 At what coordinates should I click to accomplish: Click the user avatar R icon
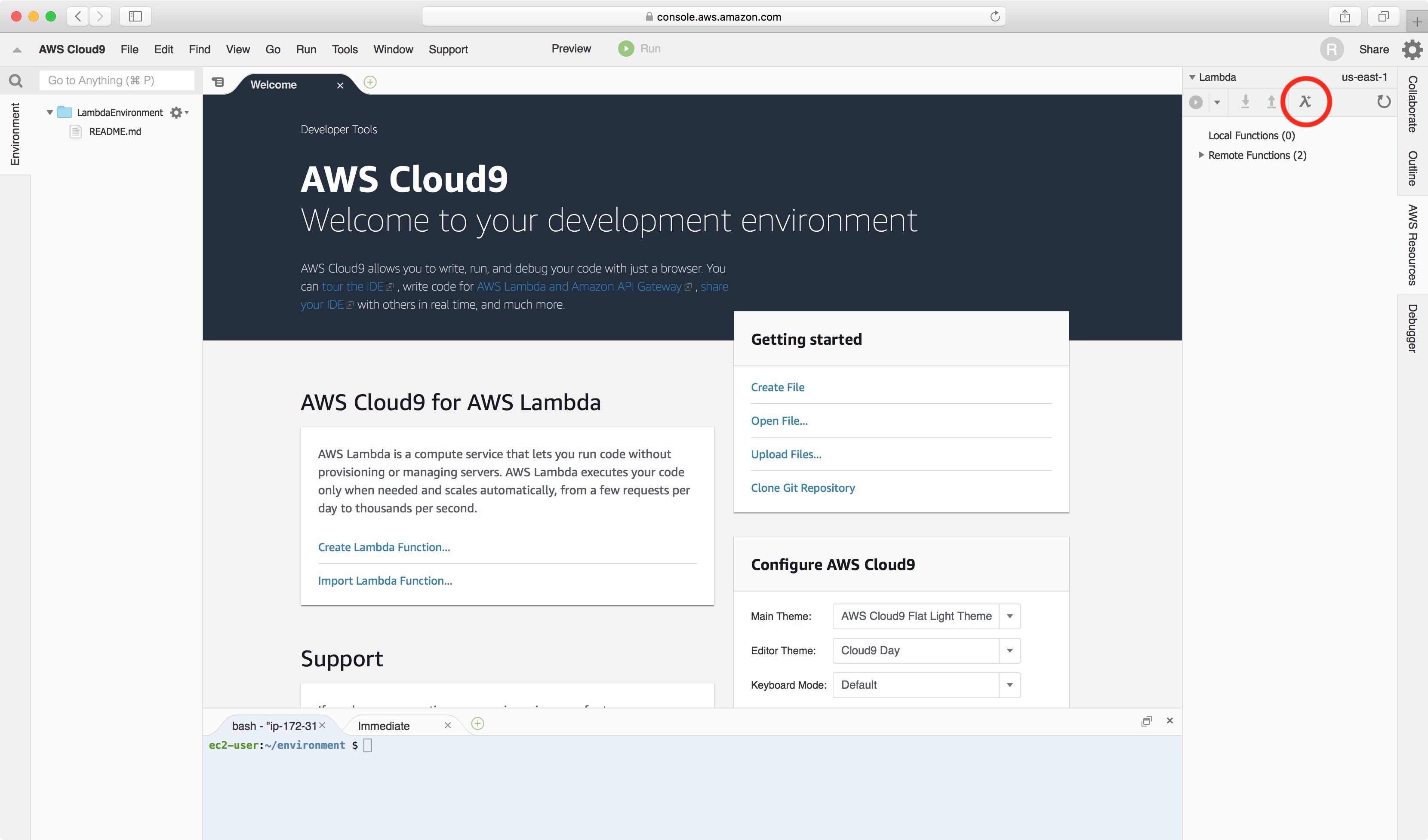(1332, 49)
